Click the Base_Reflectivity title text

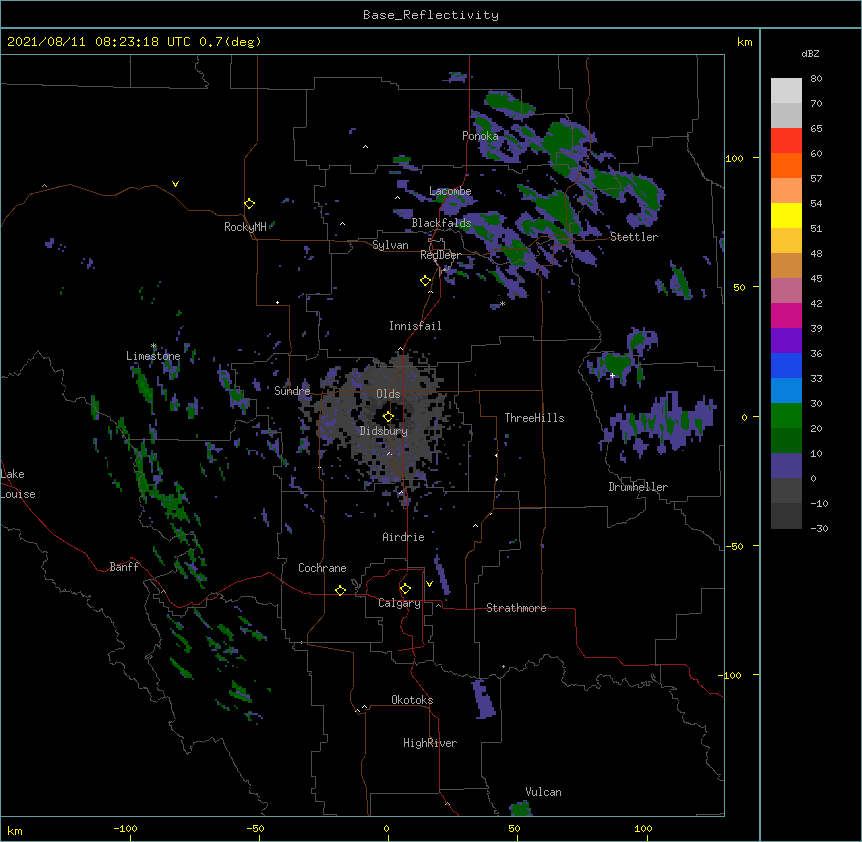pos(431,15)
